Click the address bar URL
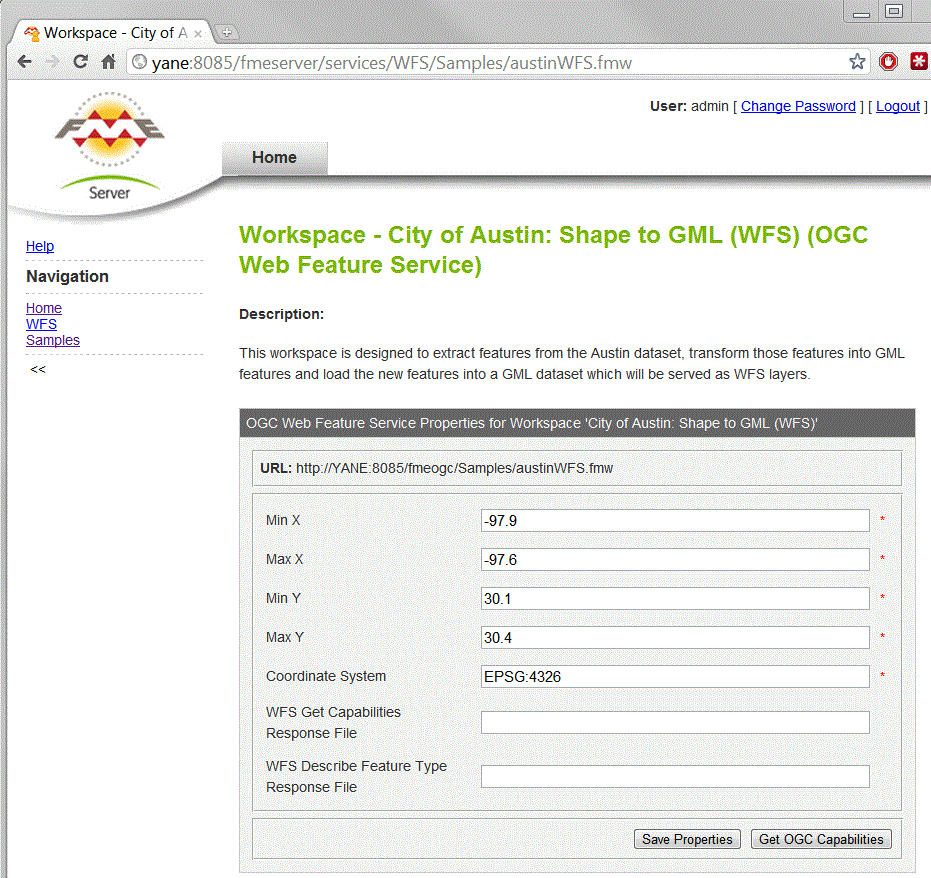931x878 pixels. point(392,62)
